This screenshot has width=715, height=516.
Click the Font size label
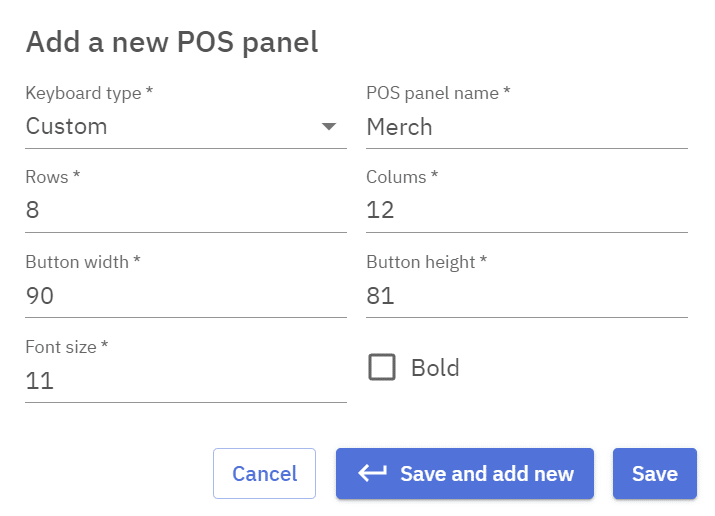click(x=66, y=347)
